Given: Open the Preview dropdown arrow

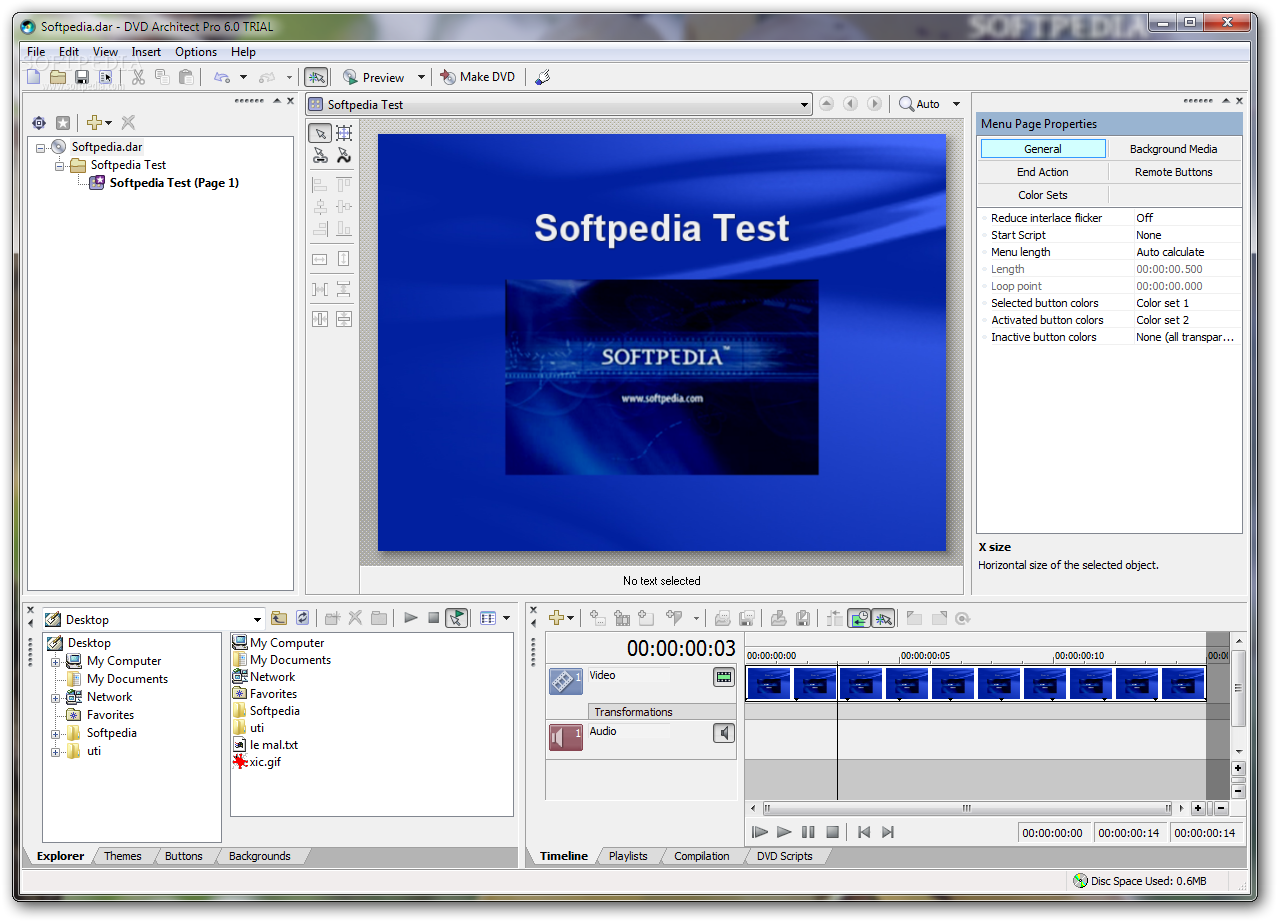Looking at the screenshot, I should 421,77.
